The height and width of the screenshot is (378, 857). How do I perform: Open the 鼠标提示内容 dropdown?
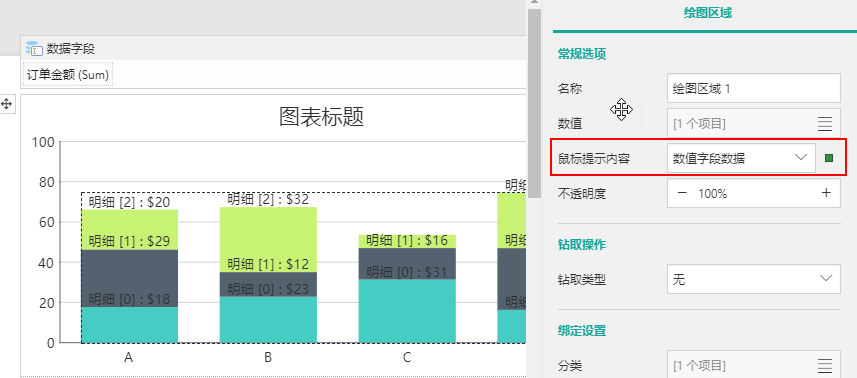coord(741,158)
